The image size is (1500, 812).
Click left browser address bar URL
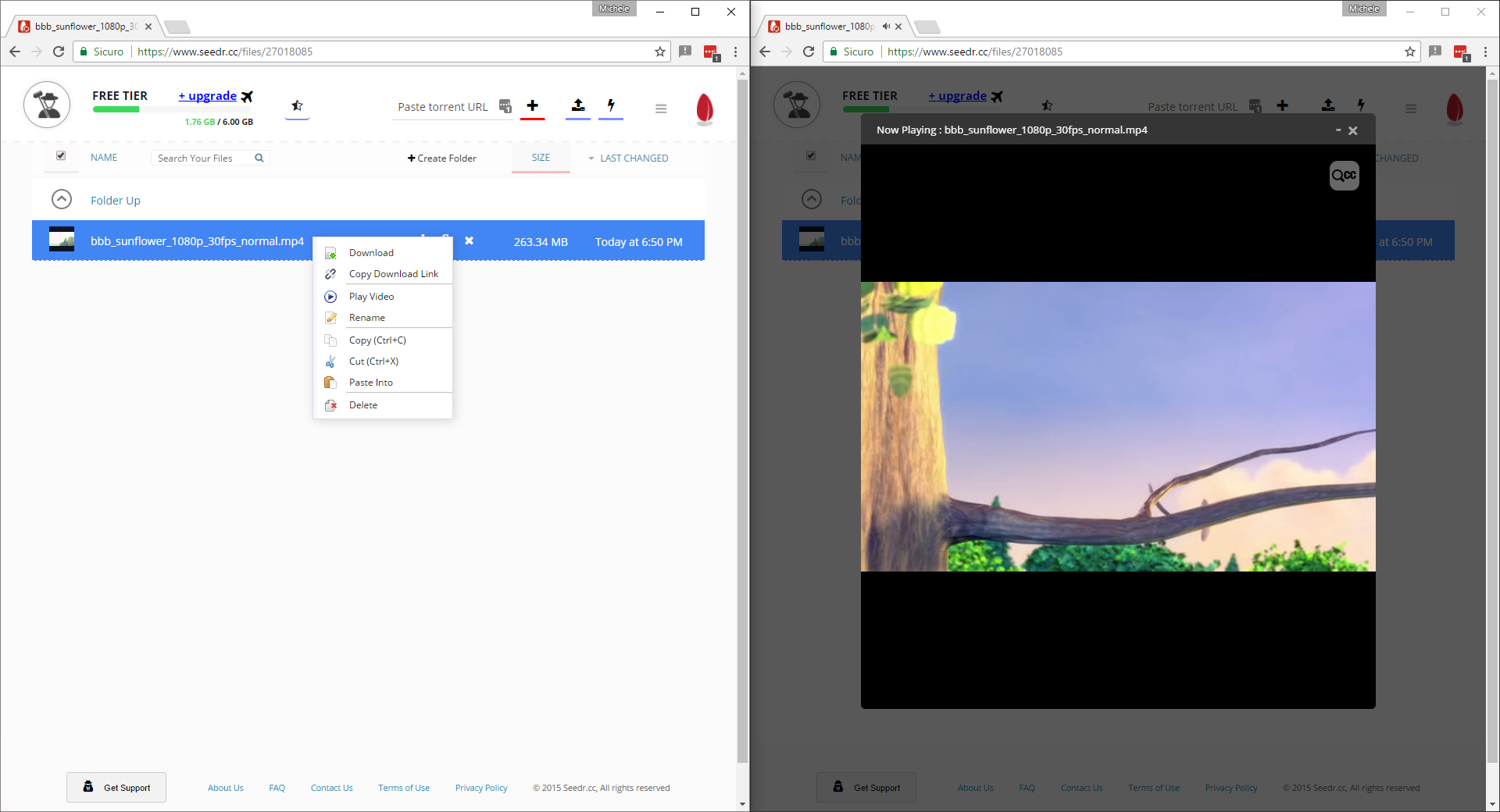click(x=225, y=52)
